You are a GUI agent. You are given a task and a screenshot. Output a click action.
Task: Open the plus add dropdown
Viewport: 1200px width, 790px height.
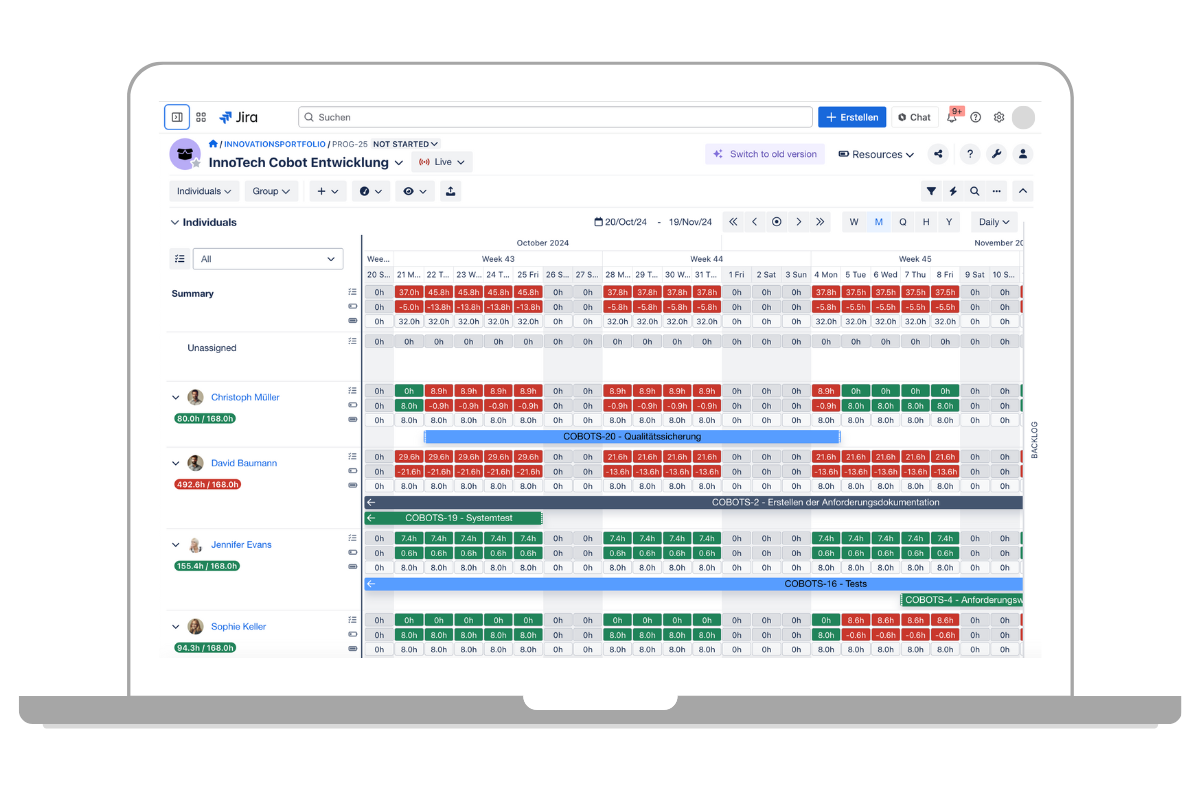click(x=328, y=191)
